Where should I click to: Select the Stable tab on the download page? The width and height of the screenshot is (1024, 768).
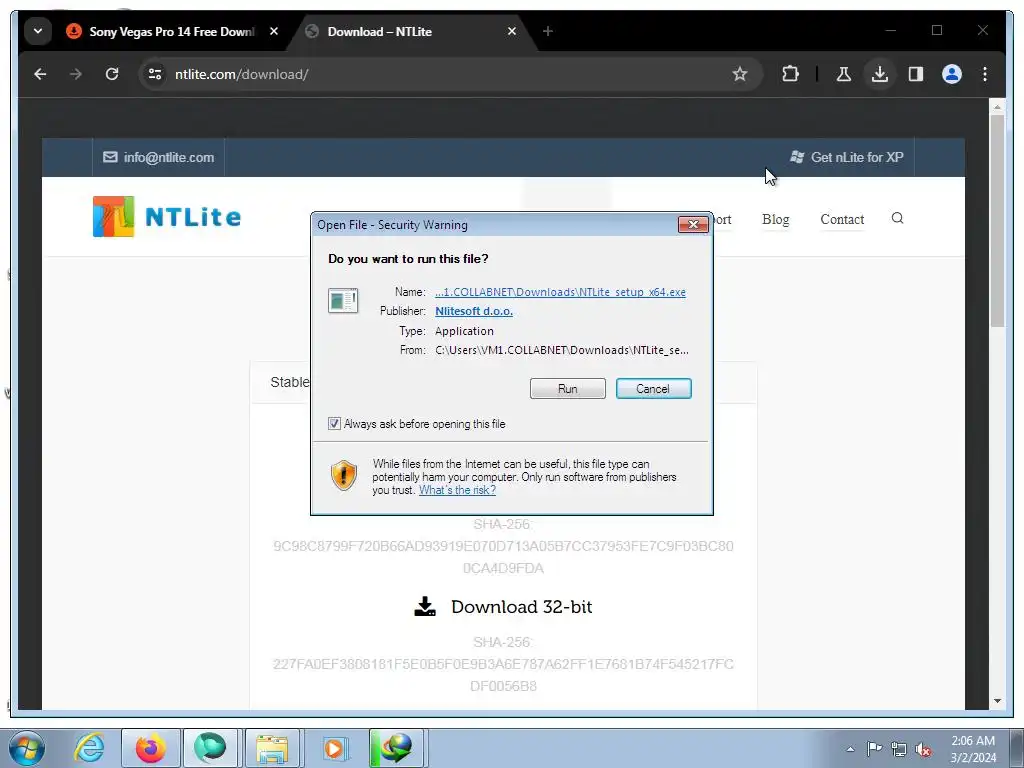[290, 383]
